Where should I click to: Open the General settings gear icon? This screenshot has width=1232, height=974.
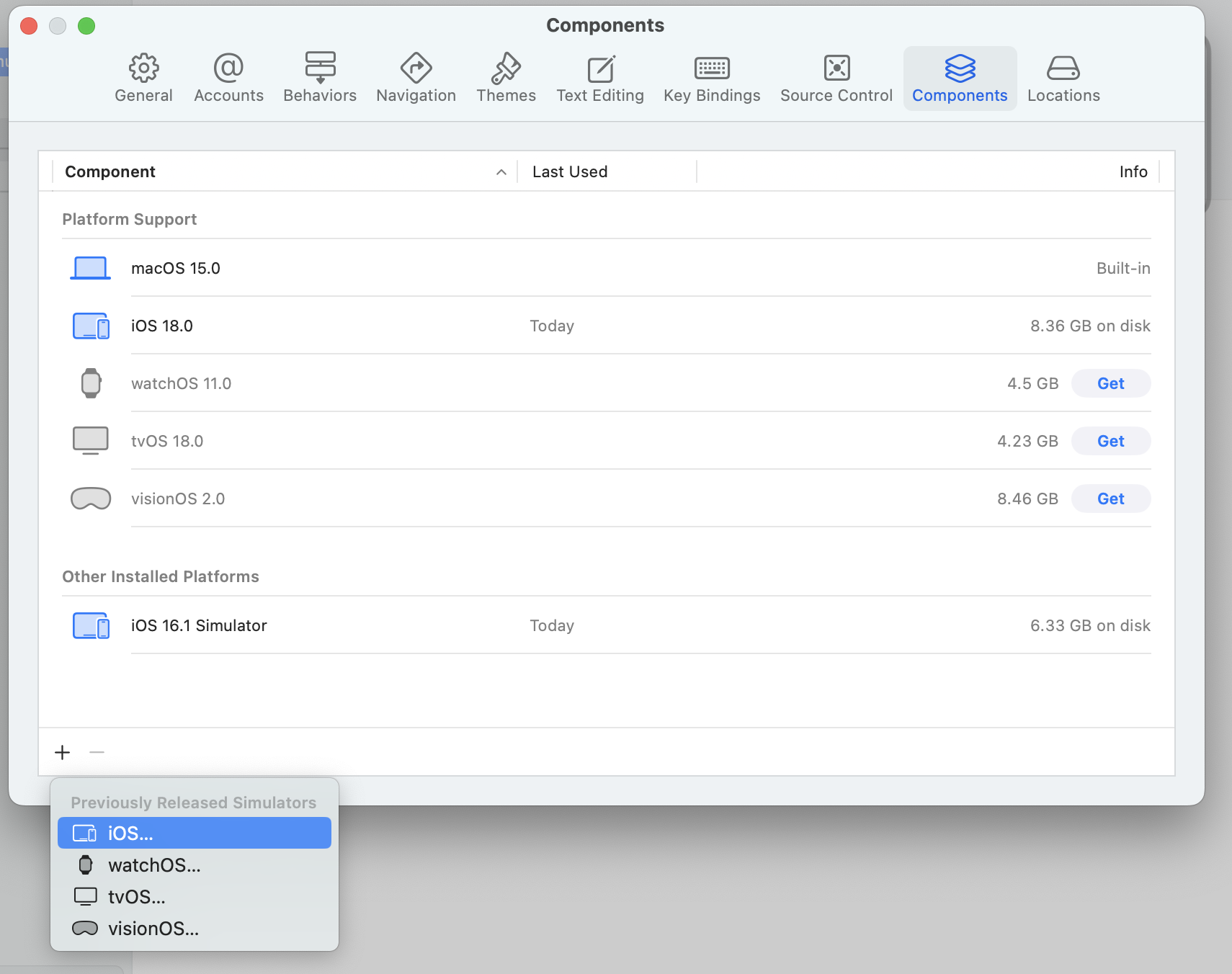tap(143, 68)
